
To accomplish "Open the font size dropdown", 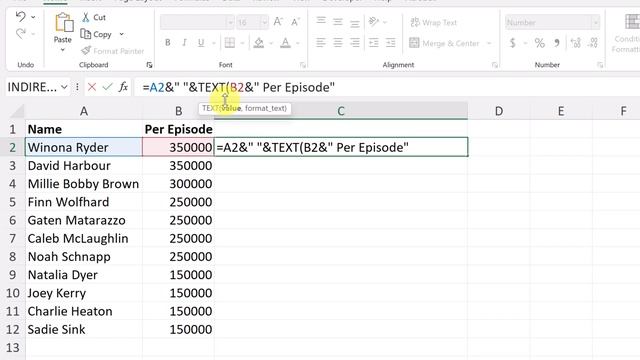I will pyautogui.click(x=264, y=22).
